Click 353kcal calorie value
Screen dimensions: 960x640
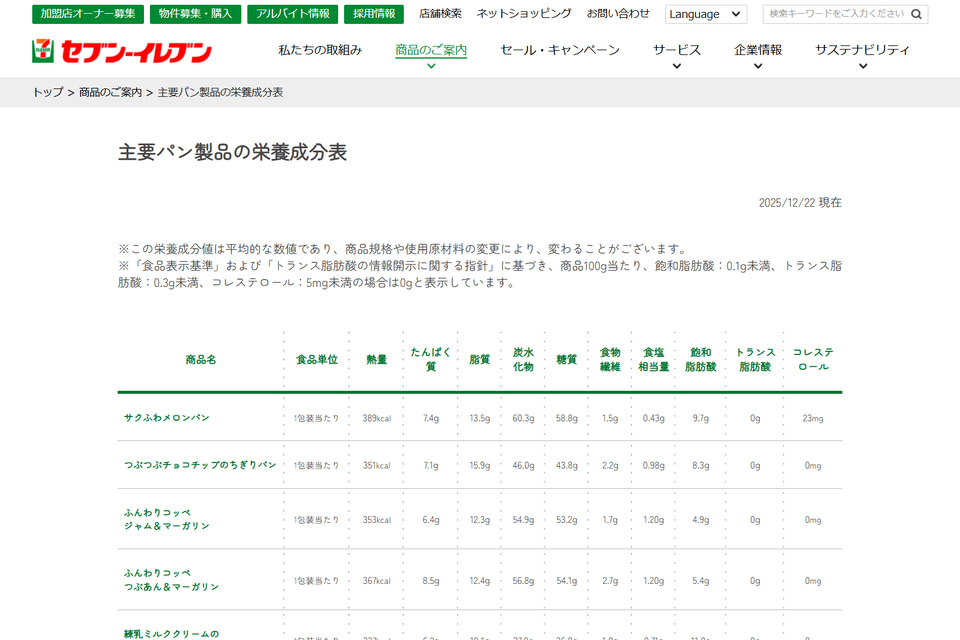point(377,520)
